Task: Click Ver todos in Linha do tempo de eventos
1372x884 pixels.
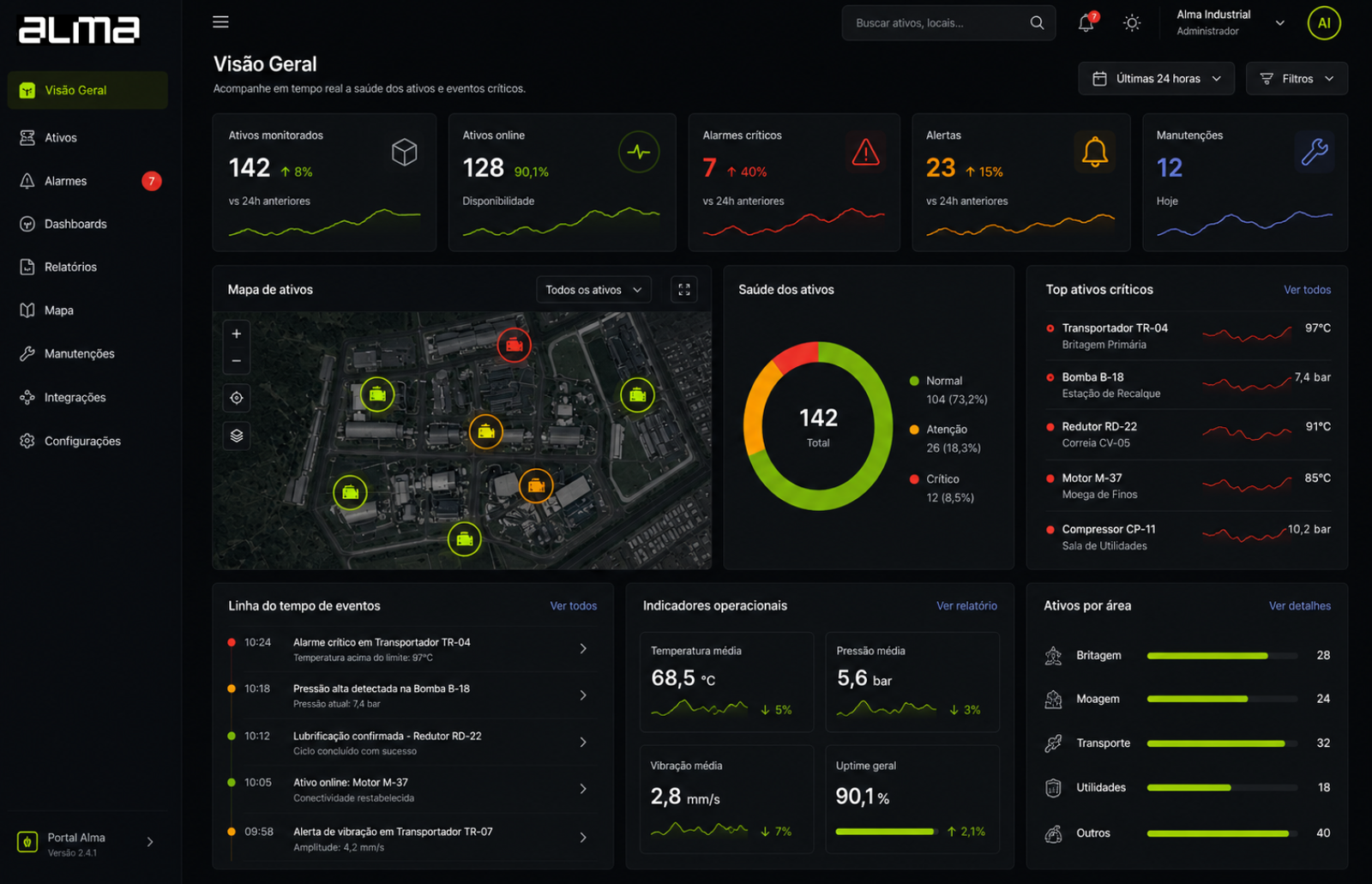Action: tap(574, 606)
